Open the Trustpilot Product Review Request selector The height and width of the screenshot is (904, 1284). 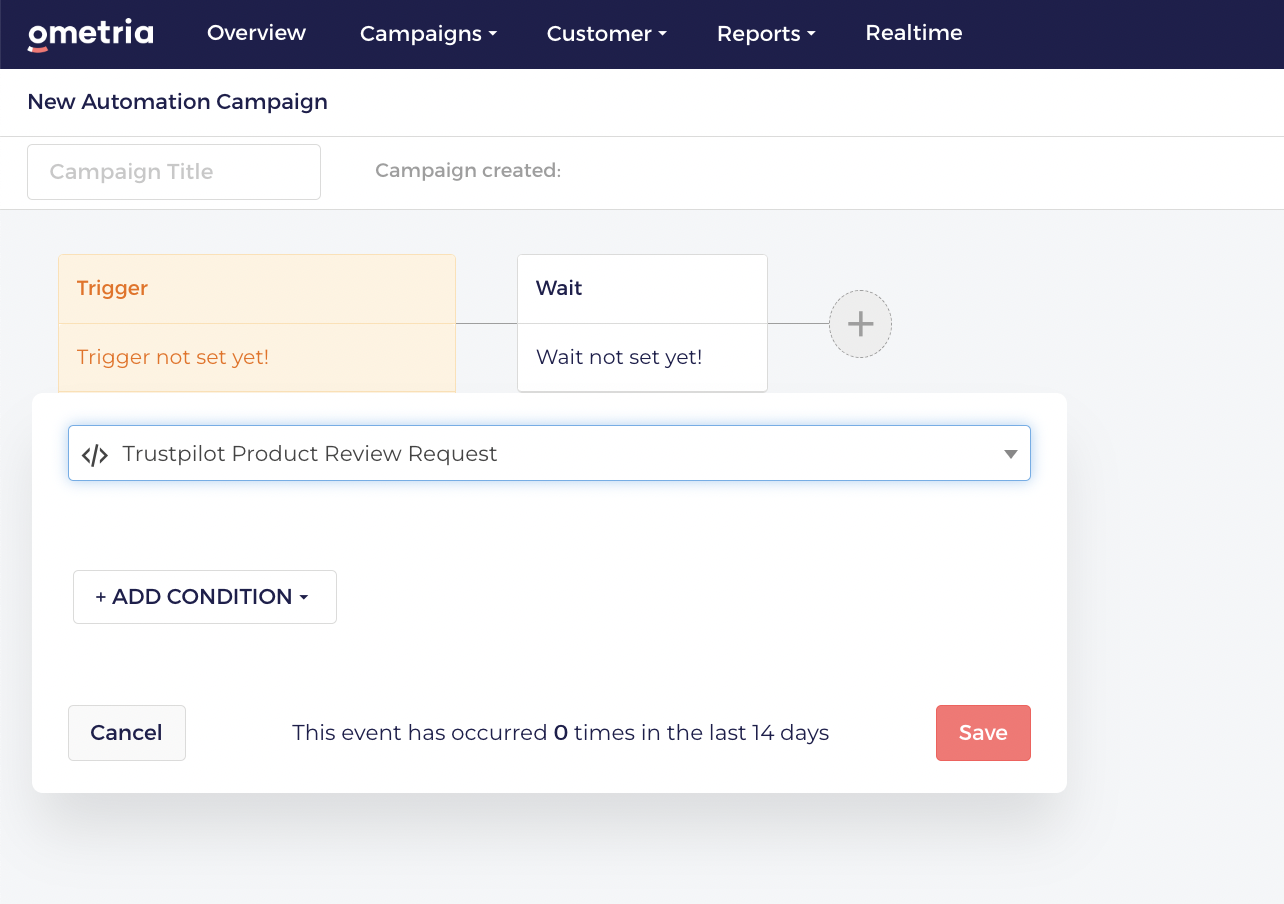point(548,453)
